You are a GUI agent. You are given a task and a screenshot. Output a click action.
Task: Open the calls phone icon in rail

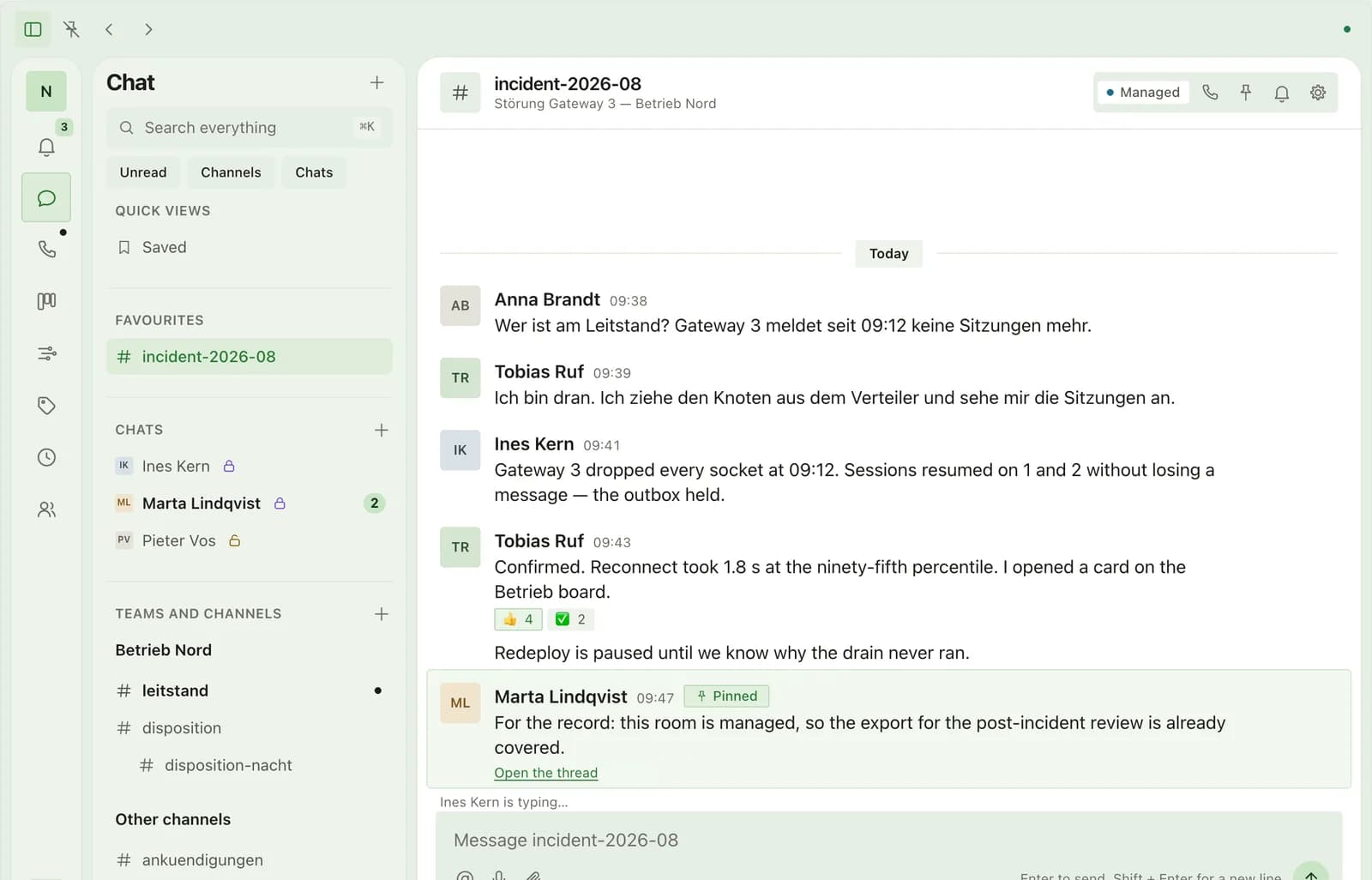click(x=46, y=249)
